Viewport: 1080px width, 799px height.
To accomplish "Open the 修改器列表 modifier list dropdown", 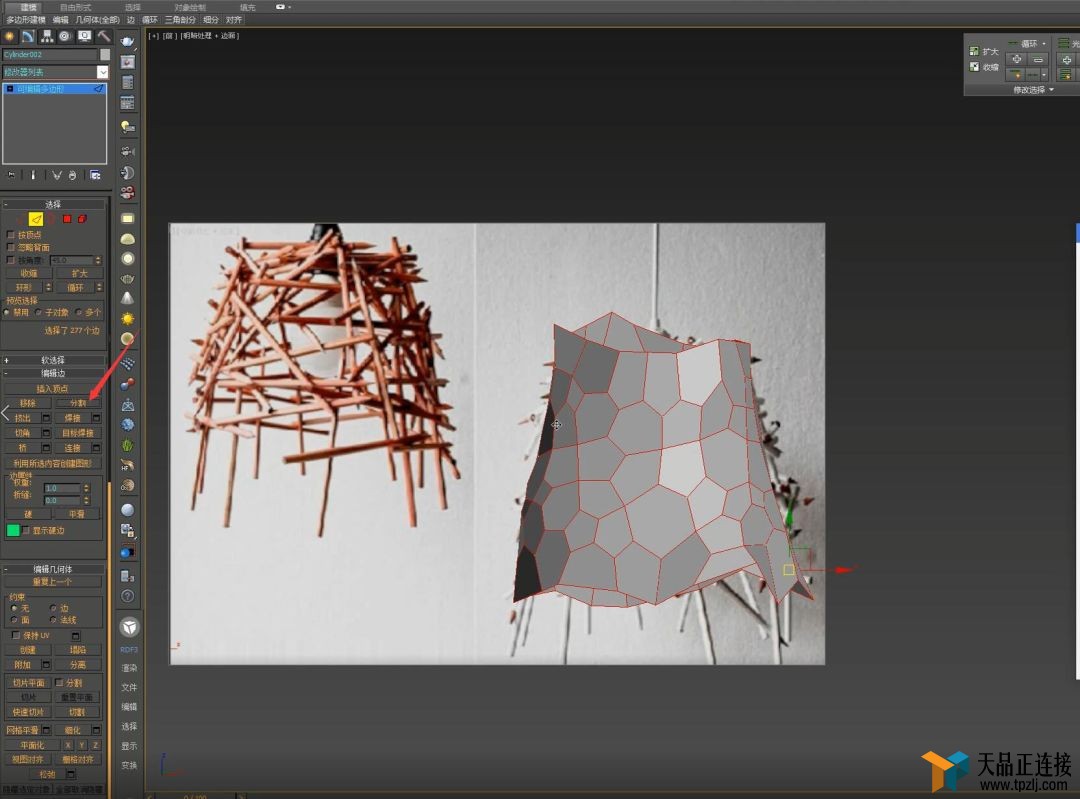I will click(x=103, y=72).
